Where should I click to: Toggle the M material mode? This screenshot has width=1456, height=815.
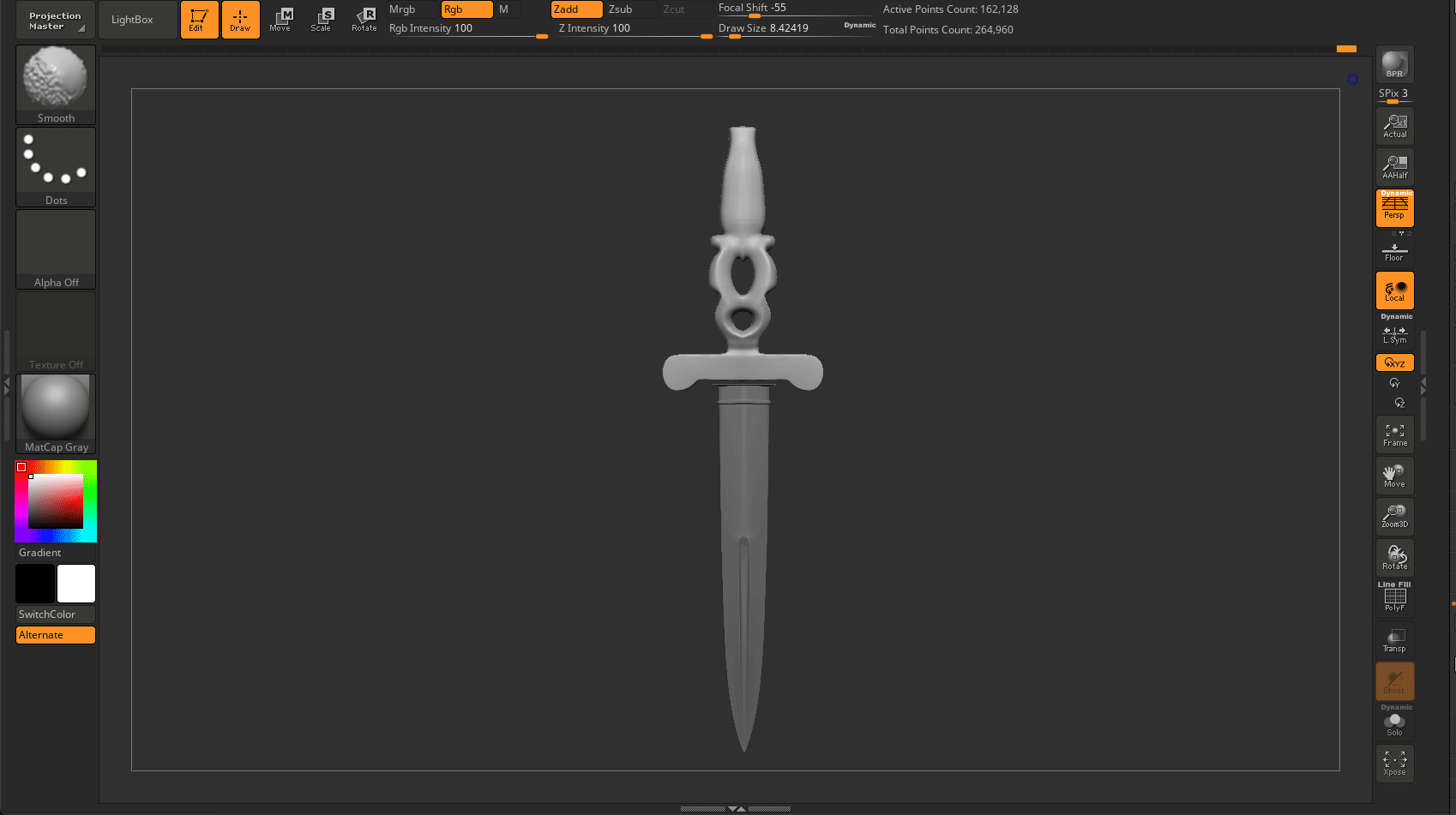[x=508, y=9]
